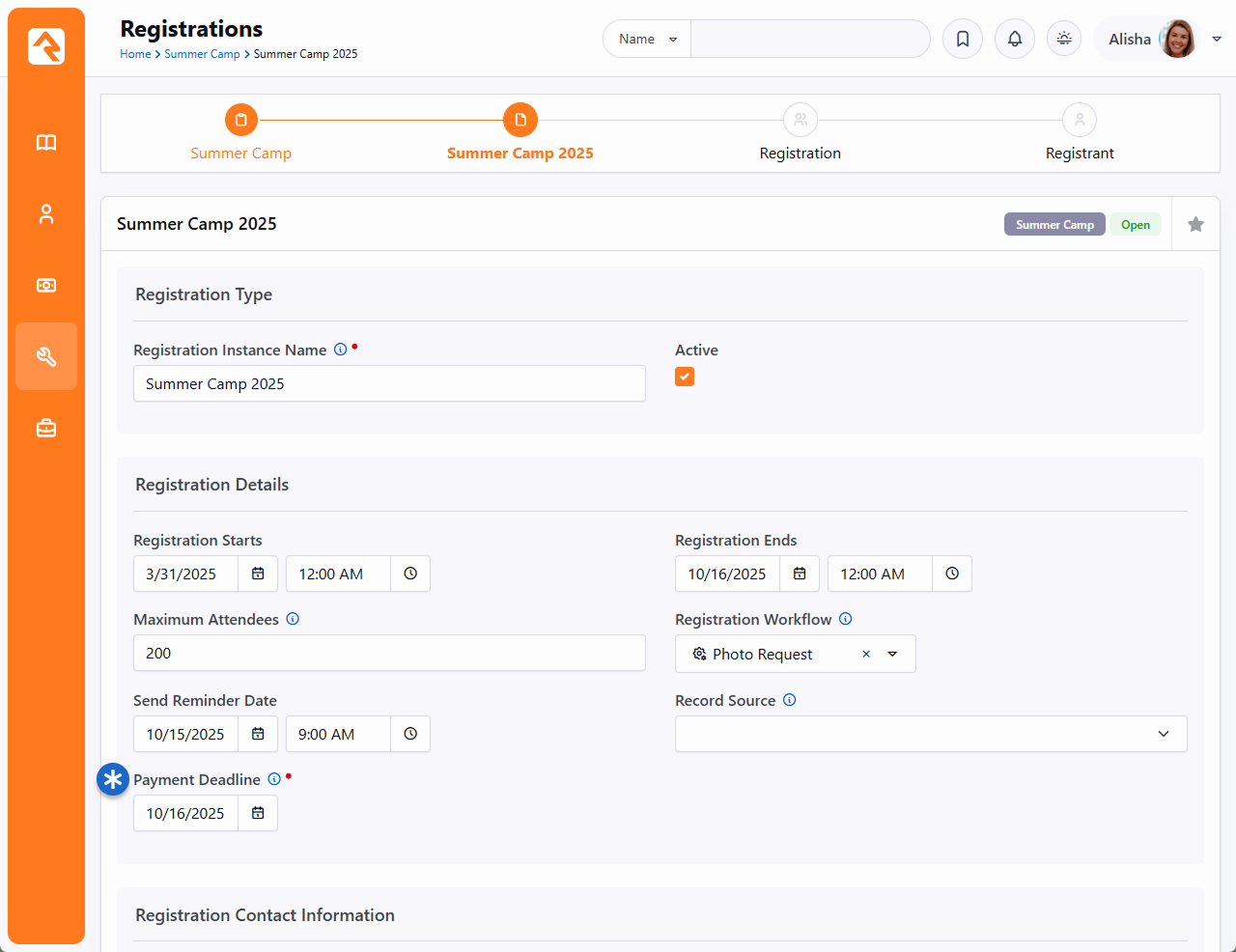Expand the Registration Workflow dropdown arrow
This screenshot has height=952, width=1236.
[x=892, y=654]
